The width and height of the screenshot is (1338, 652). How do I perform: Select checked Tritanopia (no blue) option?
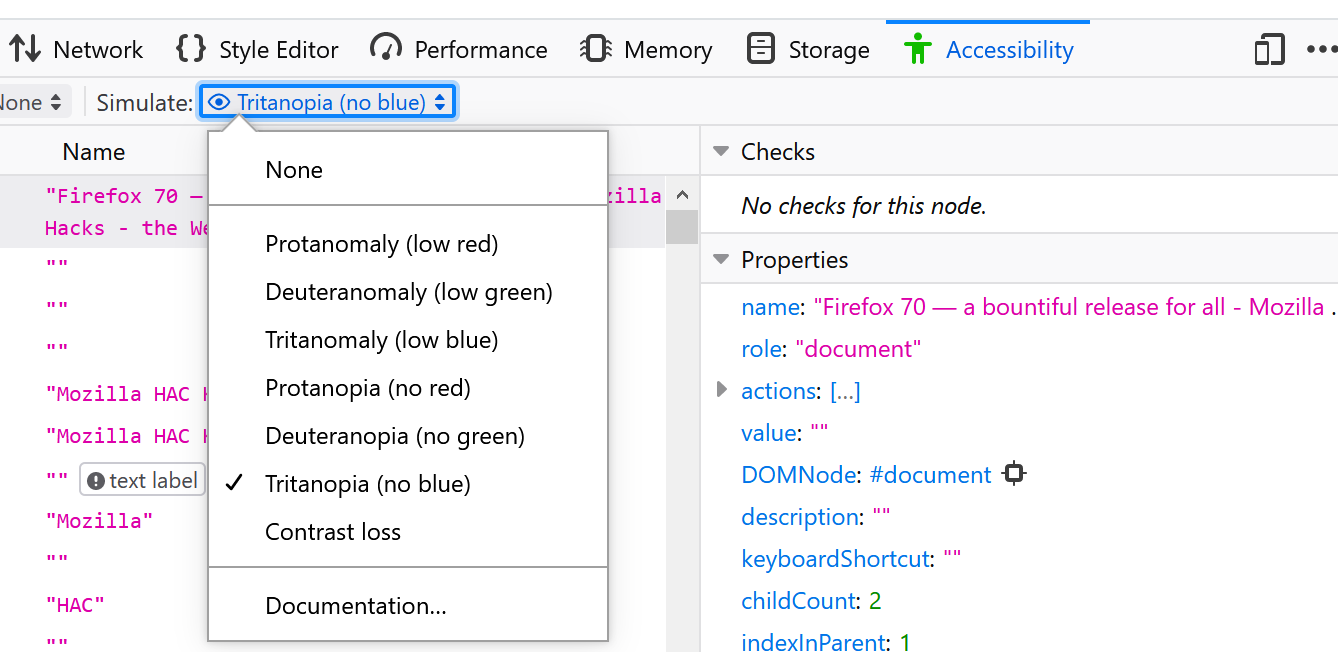[x=408, y=484]
